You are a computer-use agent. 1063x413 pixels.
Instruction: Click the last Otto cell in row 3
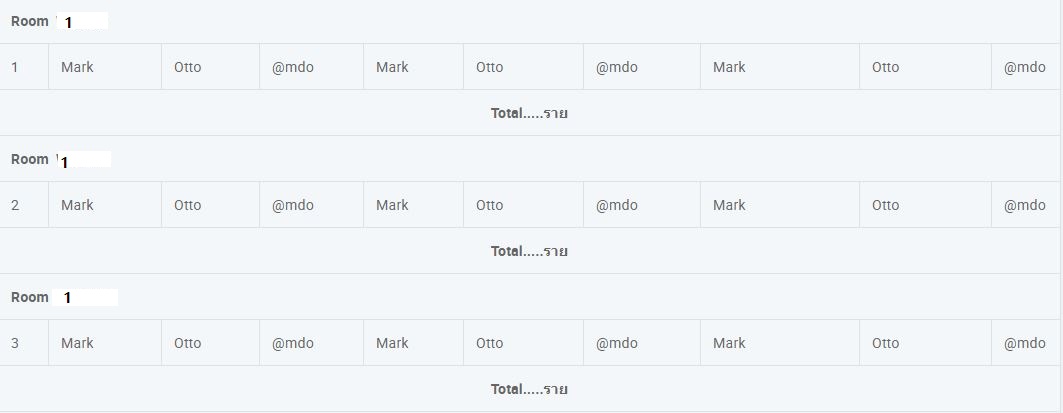click(925, 343)
